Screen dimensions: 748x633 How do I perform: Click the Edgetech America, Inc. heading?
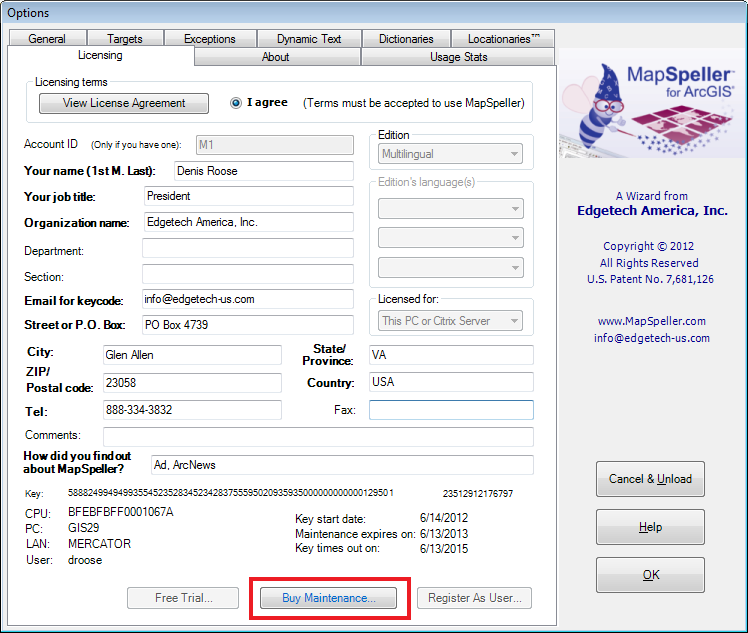click(x=652, y=210)
